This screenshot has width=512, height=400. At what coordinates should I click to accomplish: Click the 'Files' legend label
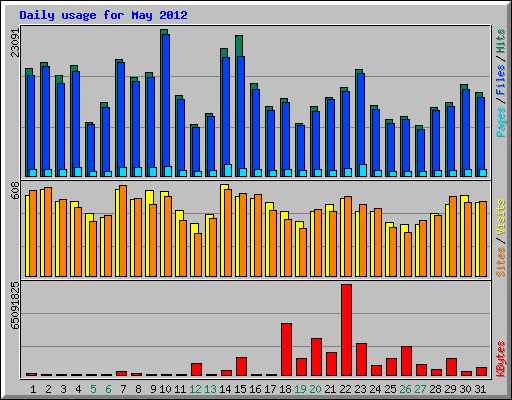pos(501,80)
